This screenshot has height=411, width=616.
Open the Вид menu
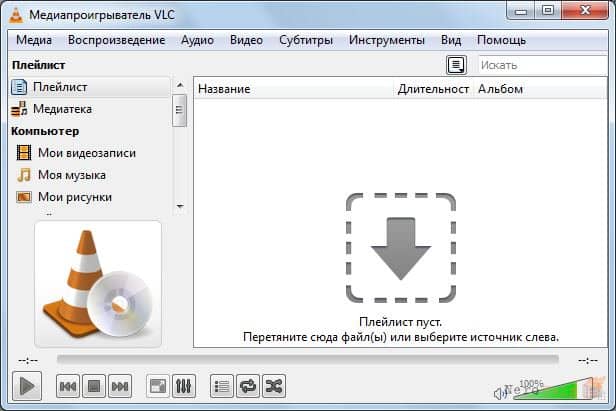click(x=451, y=40)
